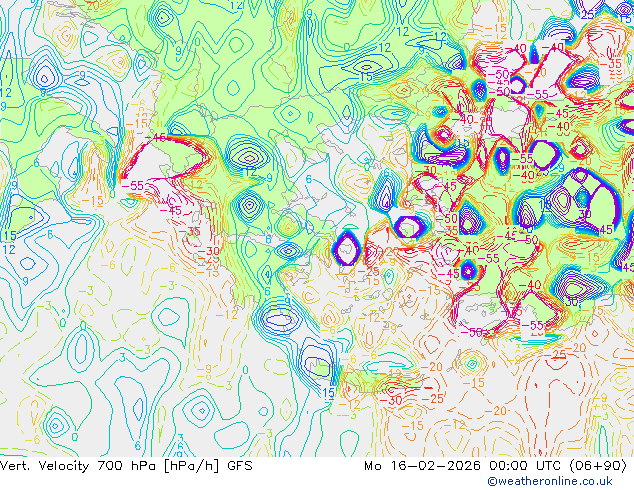
Task: Open the weatheronline.co.uk copyright link
Action: click(550, 481)
